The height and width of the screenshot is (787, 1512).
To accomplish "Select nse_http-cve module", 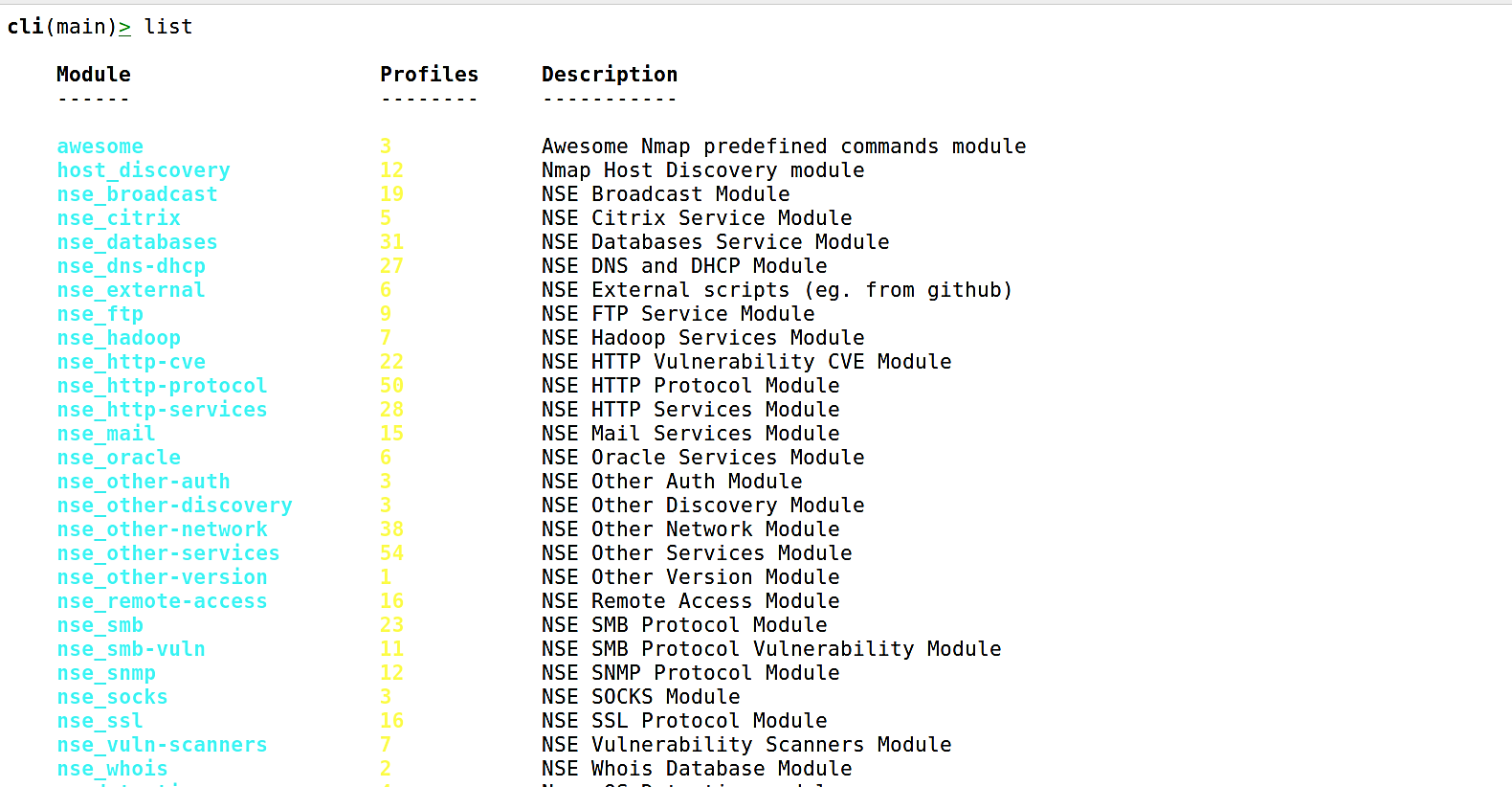I will point(131,362).
